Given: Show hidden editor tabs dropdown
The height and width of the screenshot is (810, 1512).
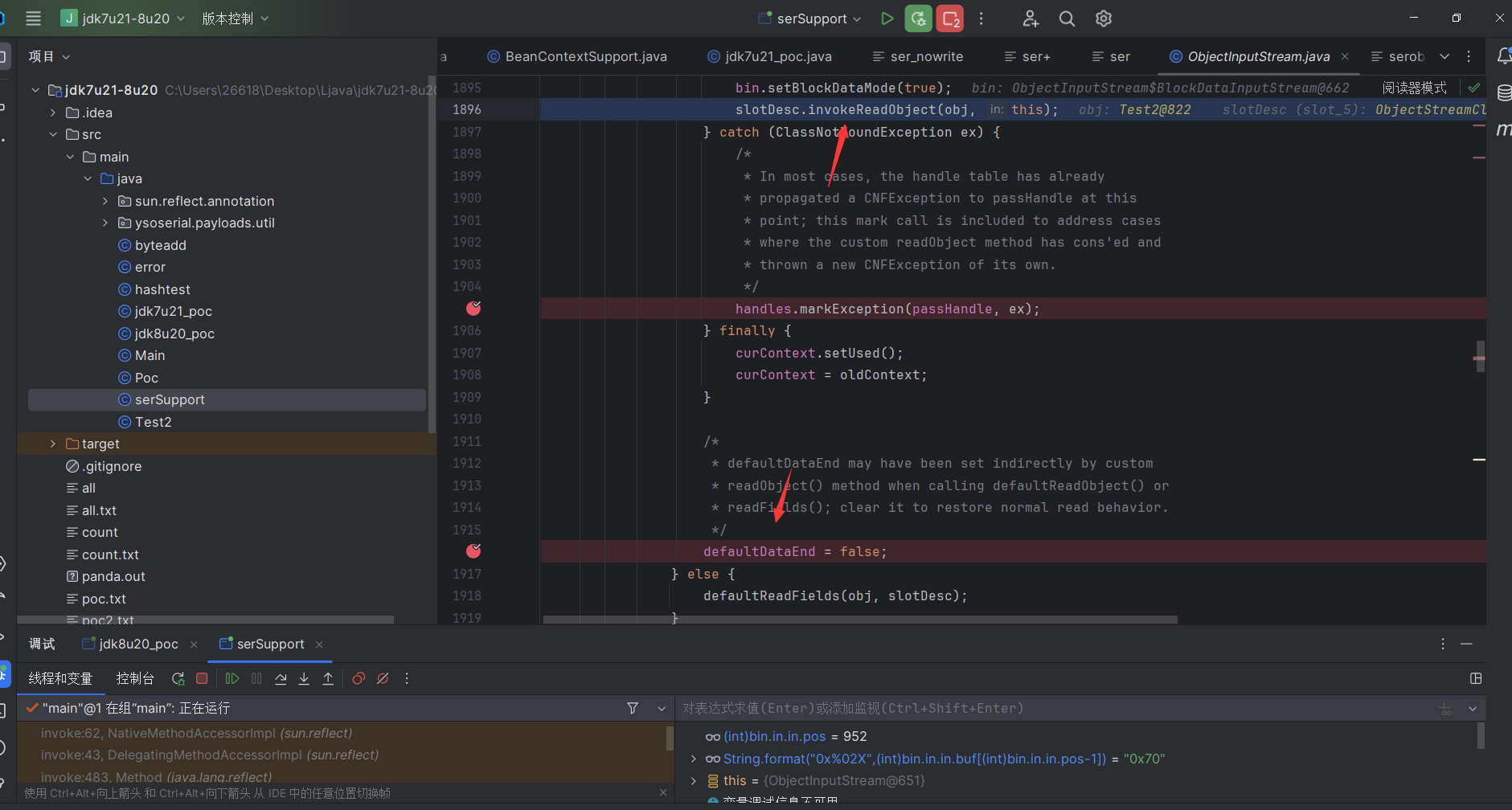Looking at the screenshot, I should coord(1444,56).
